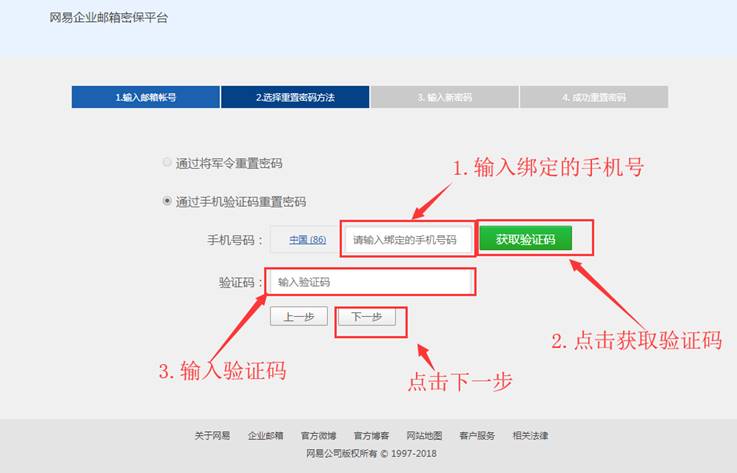Click the green 获取验证码 button
This screenshot has height=473, width=737.
pyautogui.click(x=525, y=239)
